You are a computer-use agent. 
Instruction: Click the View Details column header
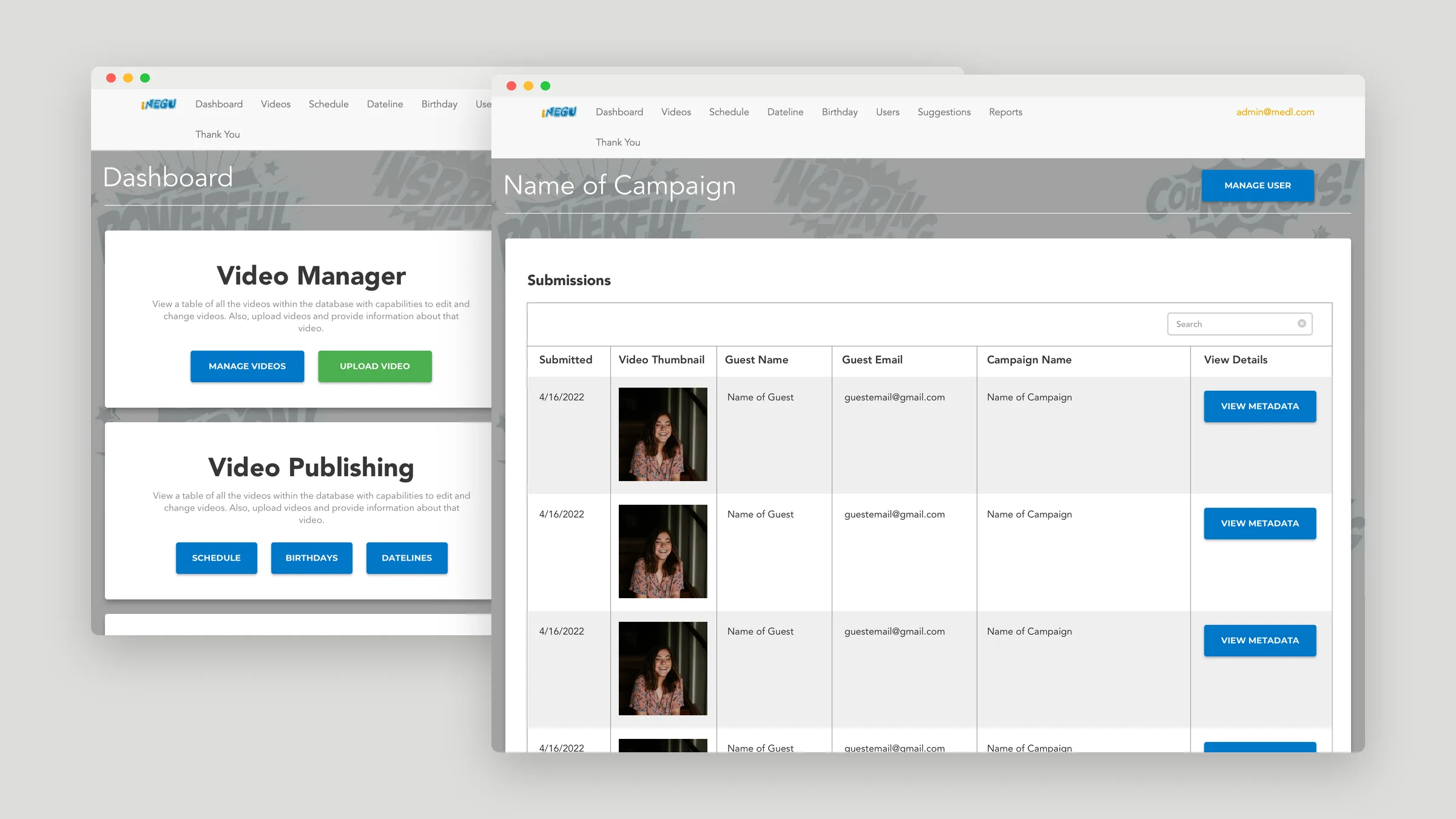click(1236, 360)
